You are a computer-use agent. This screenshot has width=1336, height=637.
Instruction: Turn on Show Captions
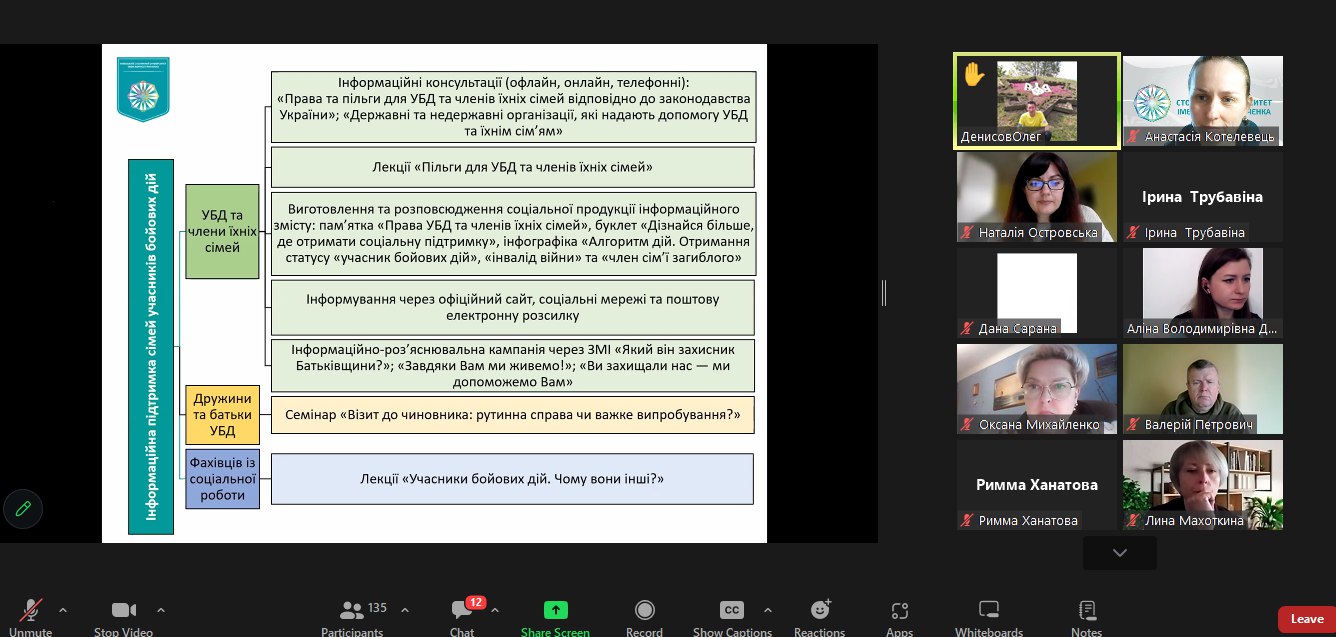coord(732,611)
